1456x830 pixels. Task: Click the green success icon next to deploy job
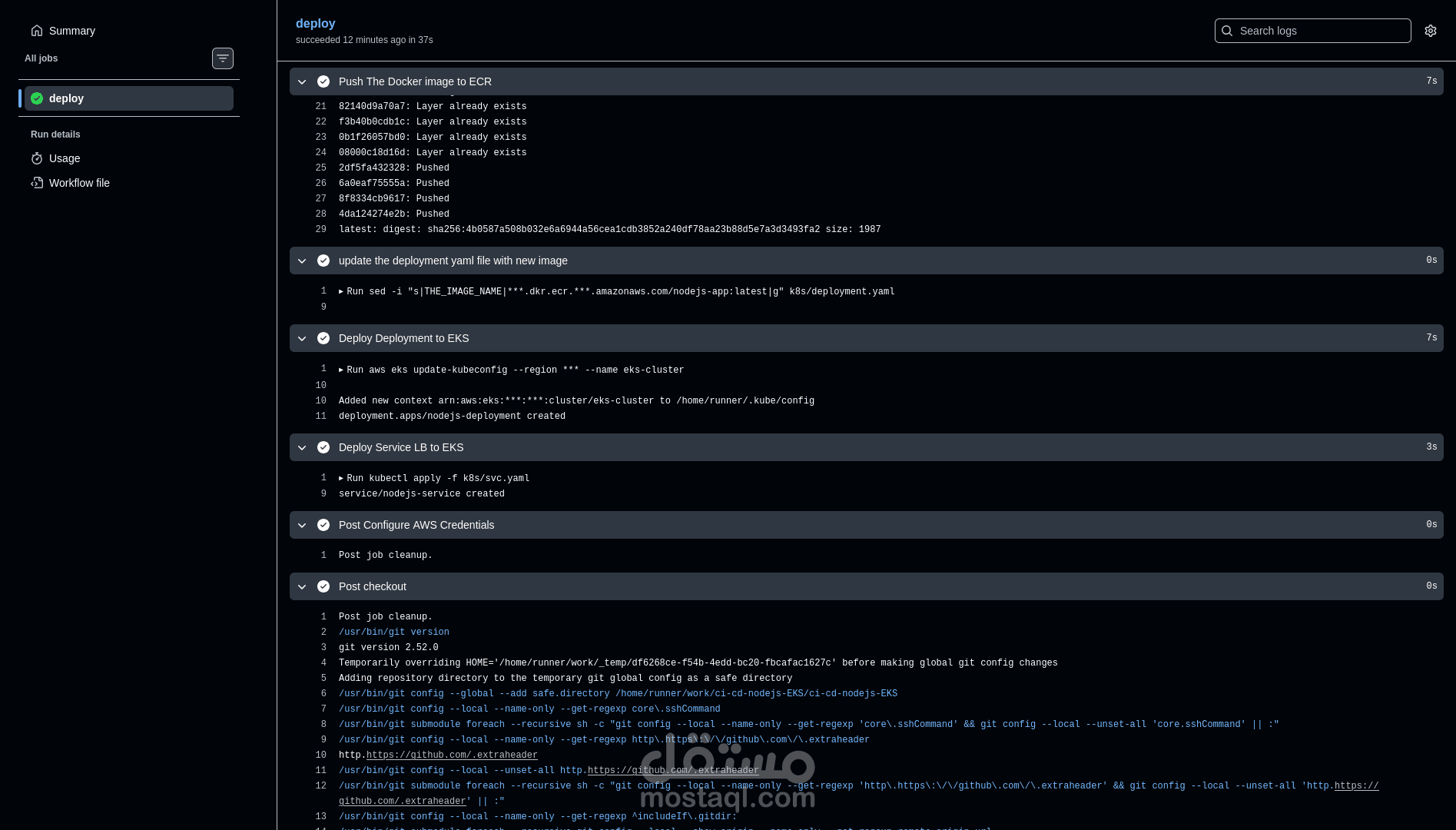tap(36, 98)
